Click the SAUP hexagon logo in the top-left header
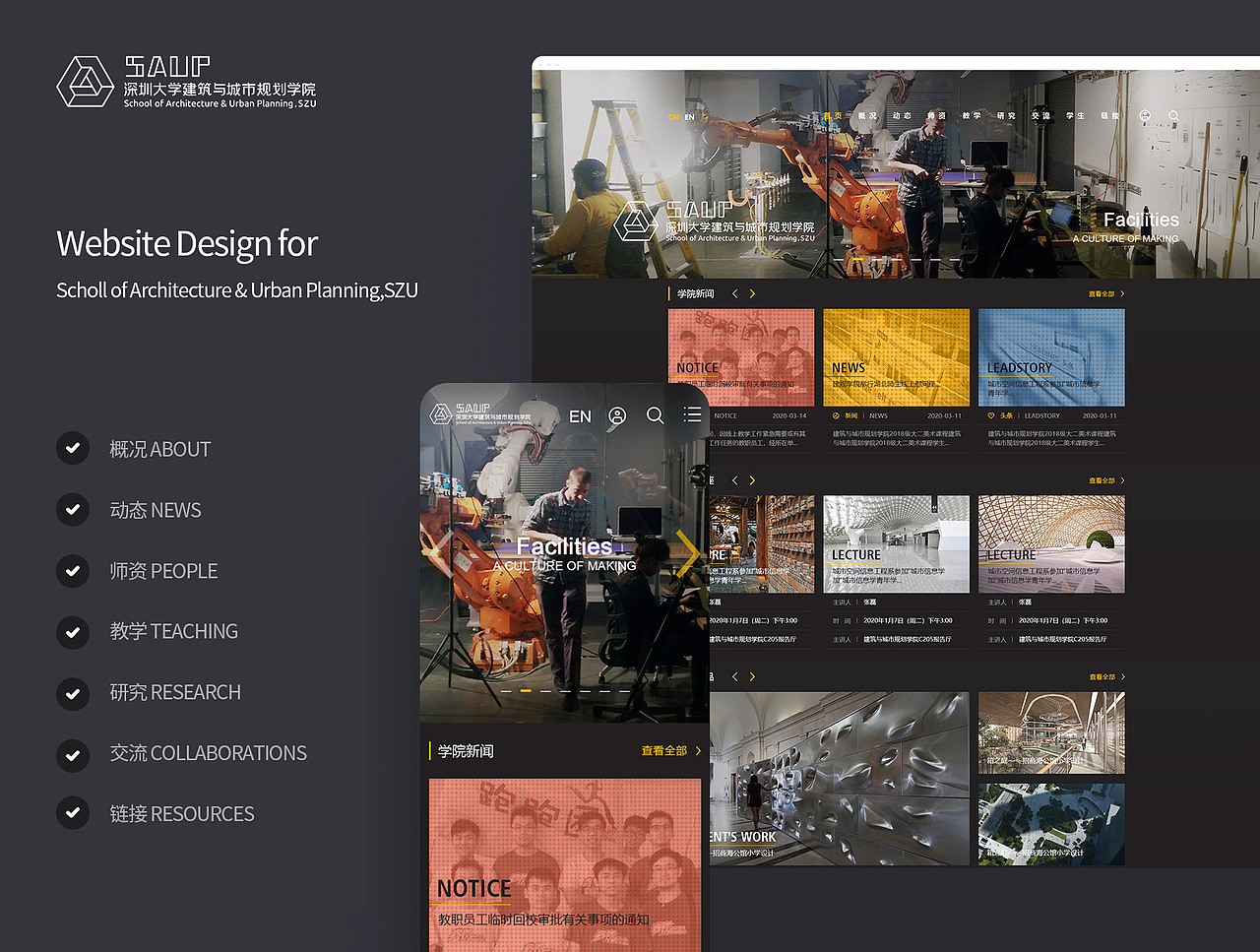 (x=86, y=82)
